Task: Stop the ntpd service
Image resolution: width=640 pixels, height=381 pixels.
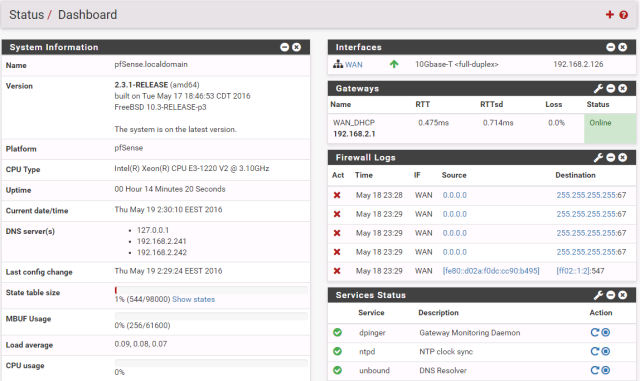Action: [x=606, y=351]
